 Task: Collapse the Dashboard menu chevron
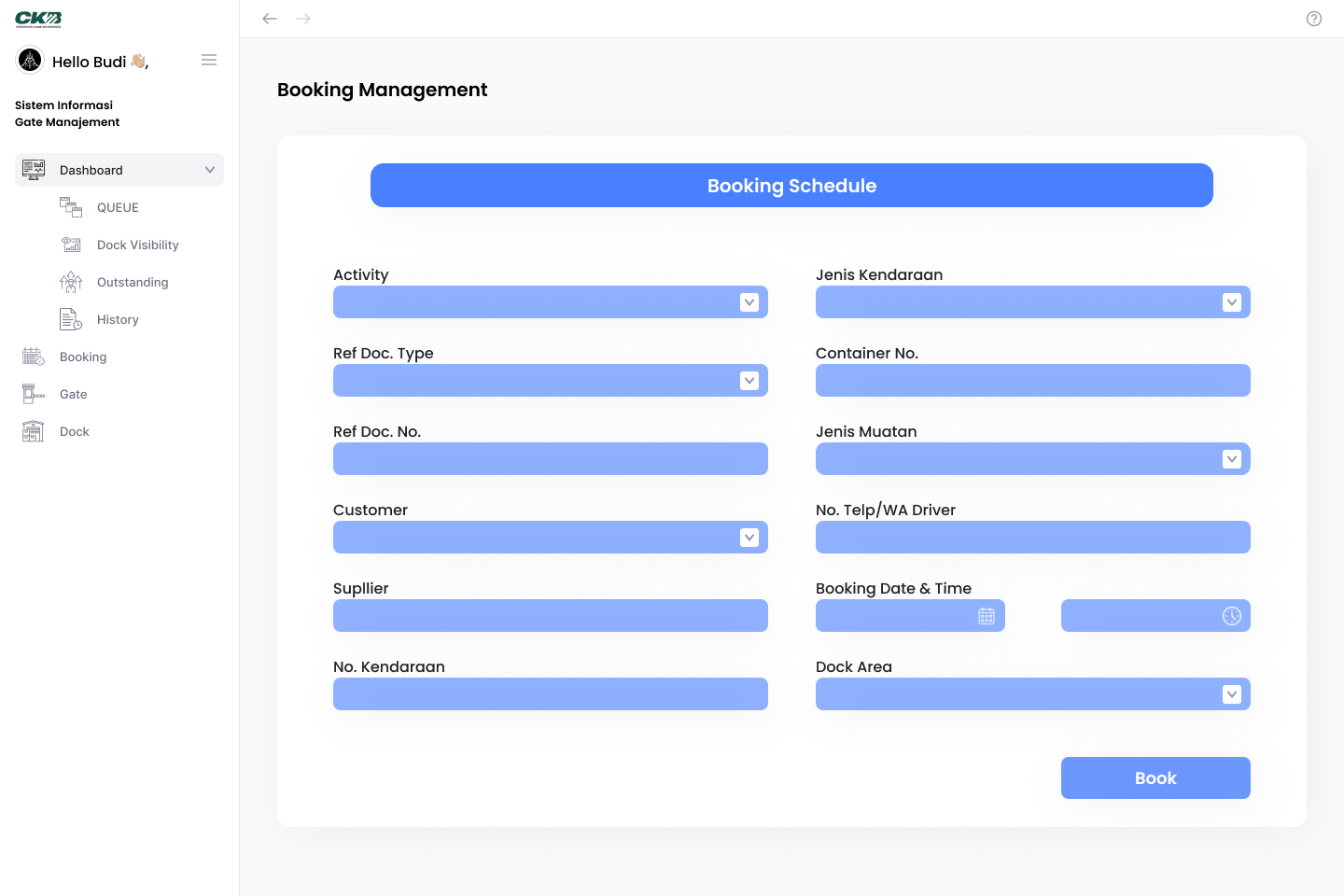(x=210, y=170)
